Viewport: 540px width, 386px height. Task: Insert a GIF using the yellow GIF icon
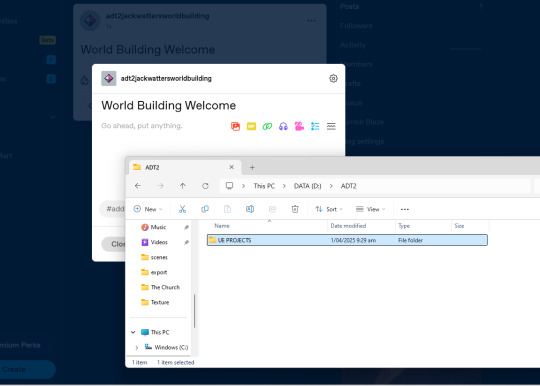pyautogui.click(x=251, y=126)
